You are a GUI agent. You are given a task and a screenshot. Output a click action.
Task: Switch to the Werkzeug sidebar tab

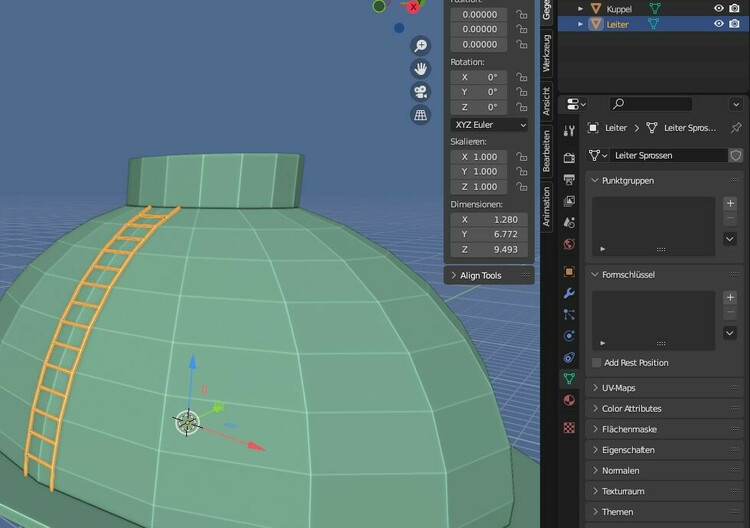pyautogui.click(x=546, y=52)
